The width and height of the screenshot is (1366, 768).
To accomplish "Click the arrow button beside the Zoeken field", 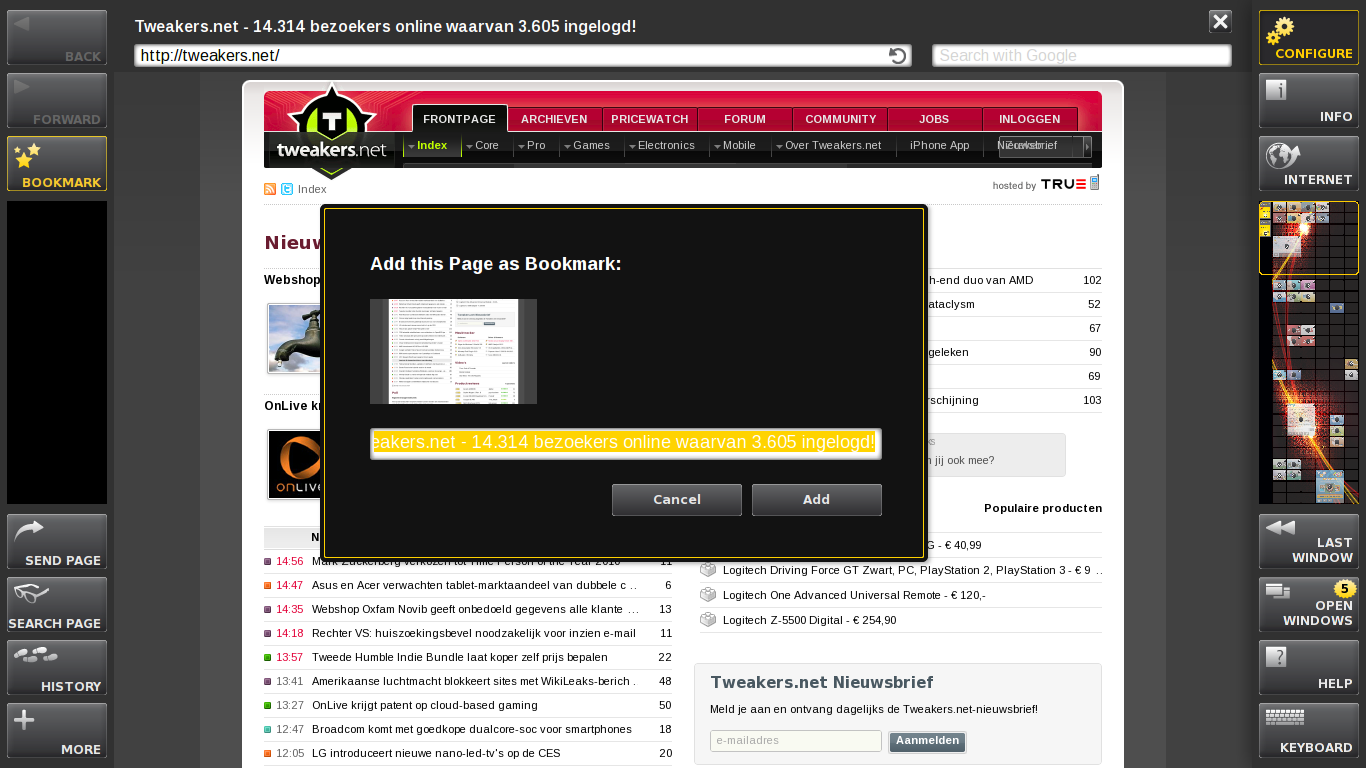I will tap(1088, 147).
